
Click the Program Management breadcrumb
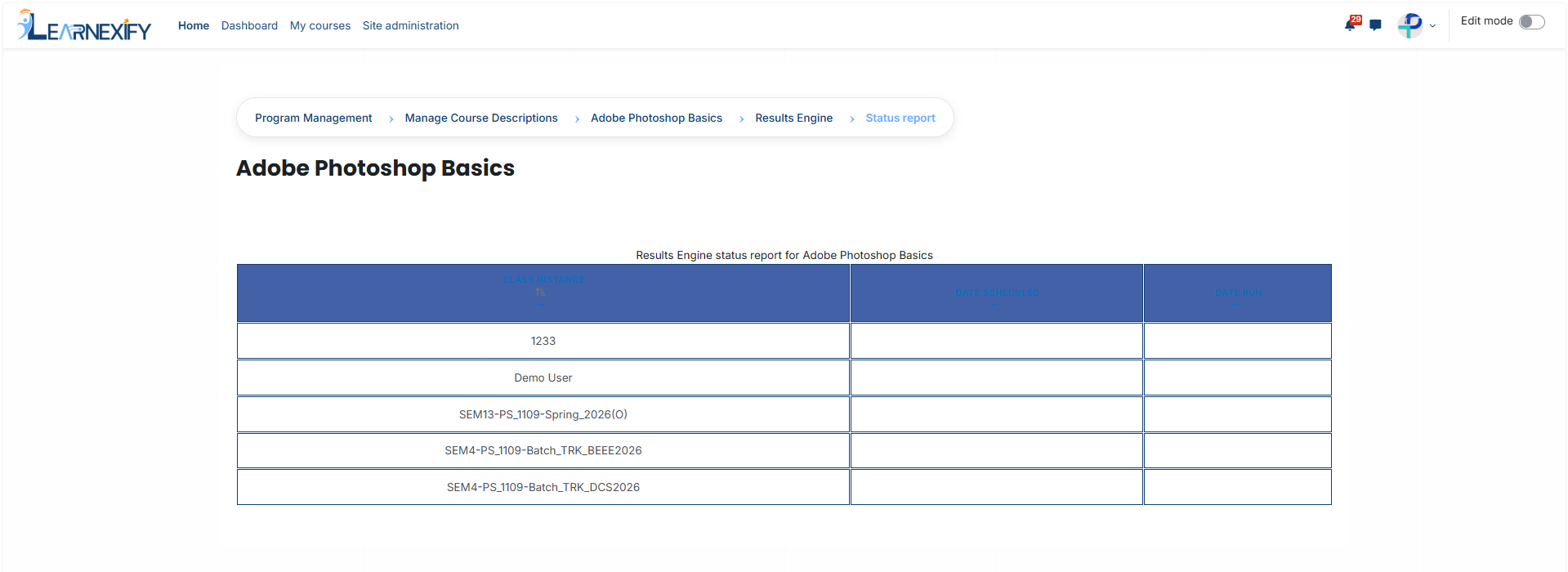point(314,118)
